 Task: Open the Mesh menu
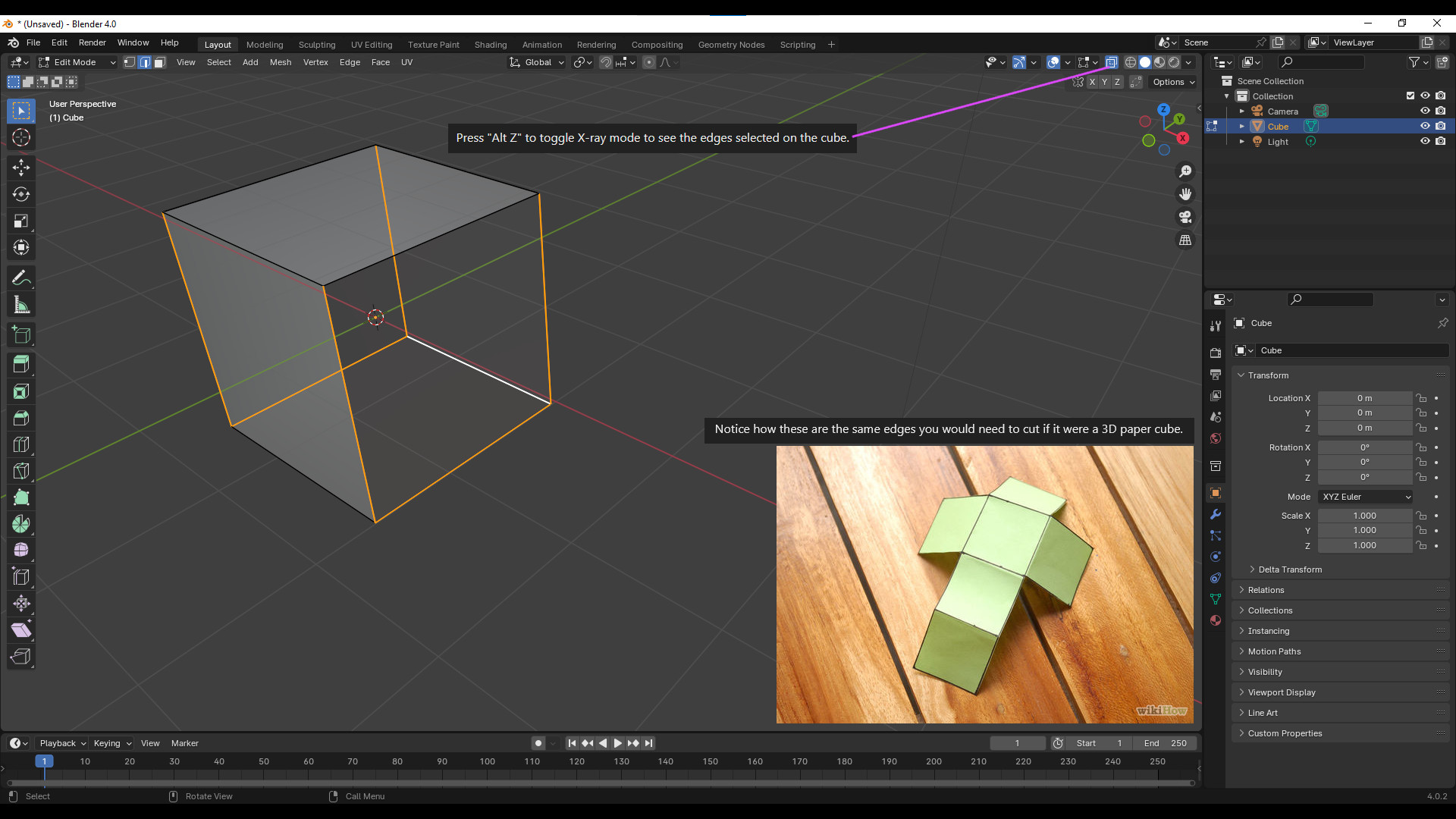coord(281,62)
